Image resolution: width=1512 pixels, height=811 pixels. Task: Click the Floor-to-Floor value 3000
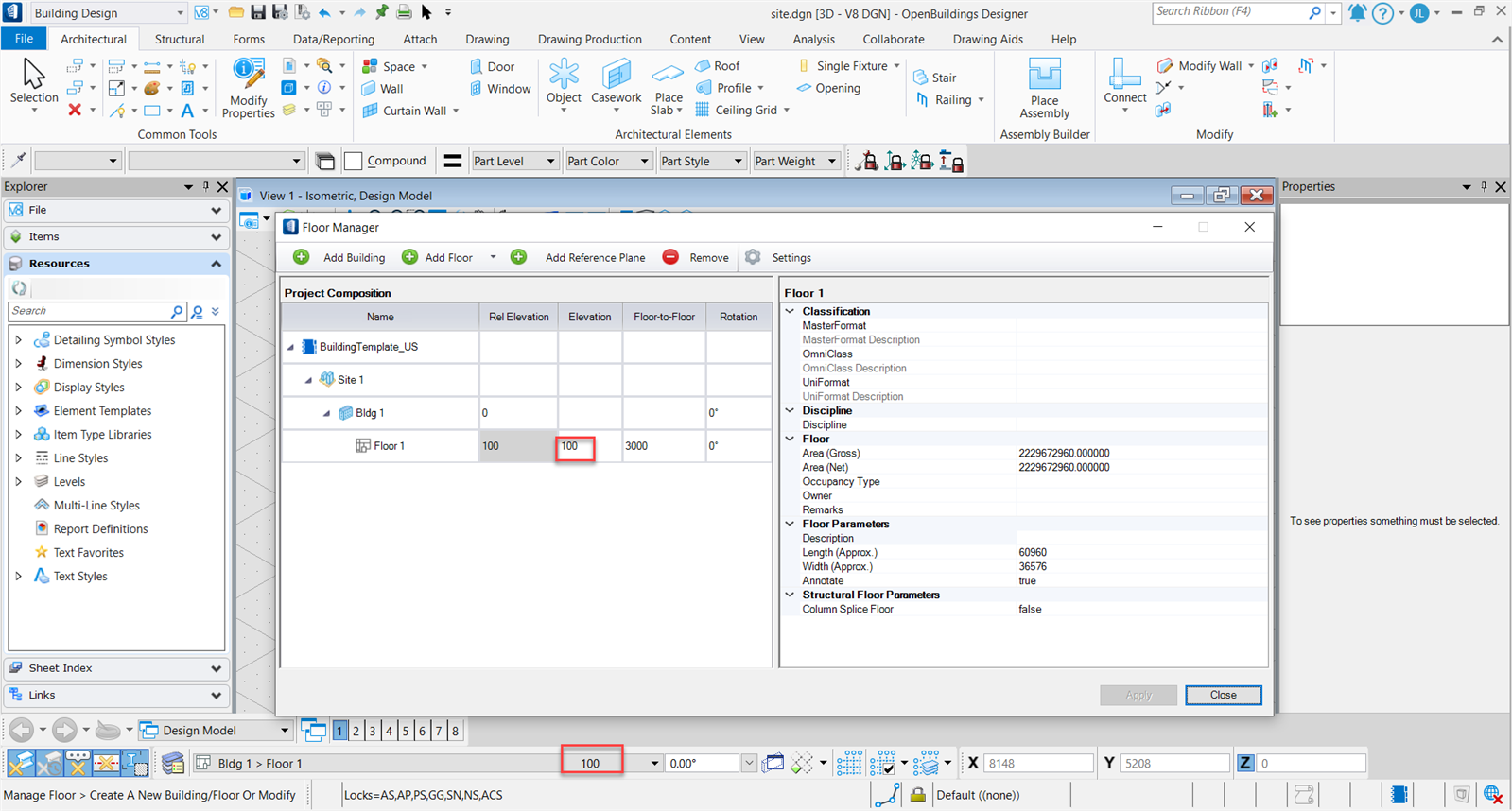click(x=636, y=446)
